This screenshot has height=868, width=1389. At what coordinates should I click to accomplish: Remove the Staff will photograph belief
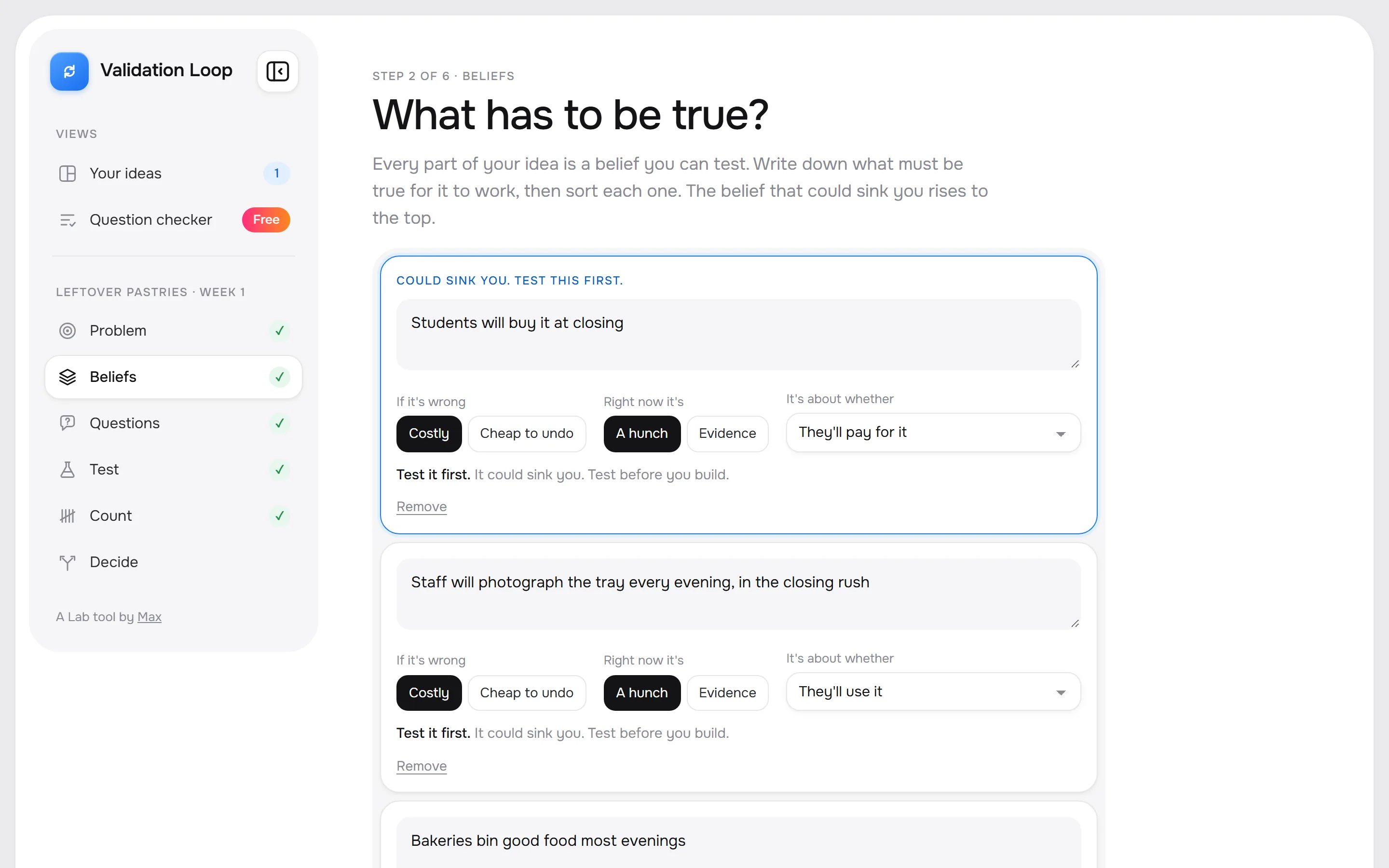(422, 766)
